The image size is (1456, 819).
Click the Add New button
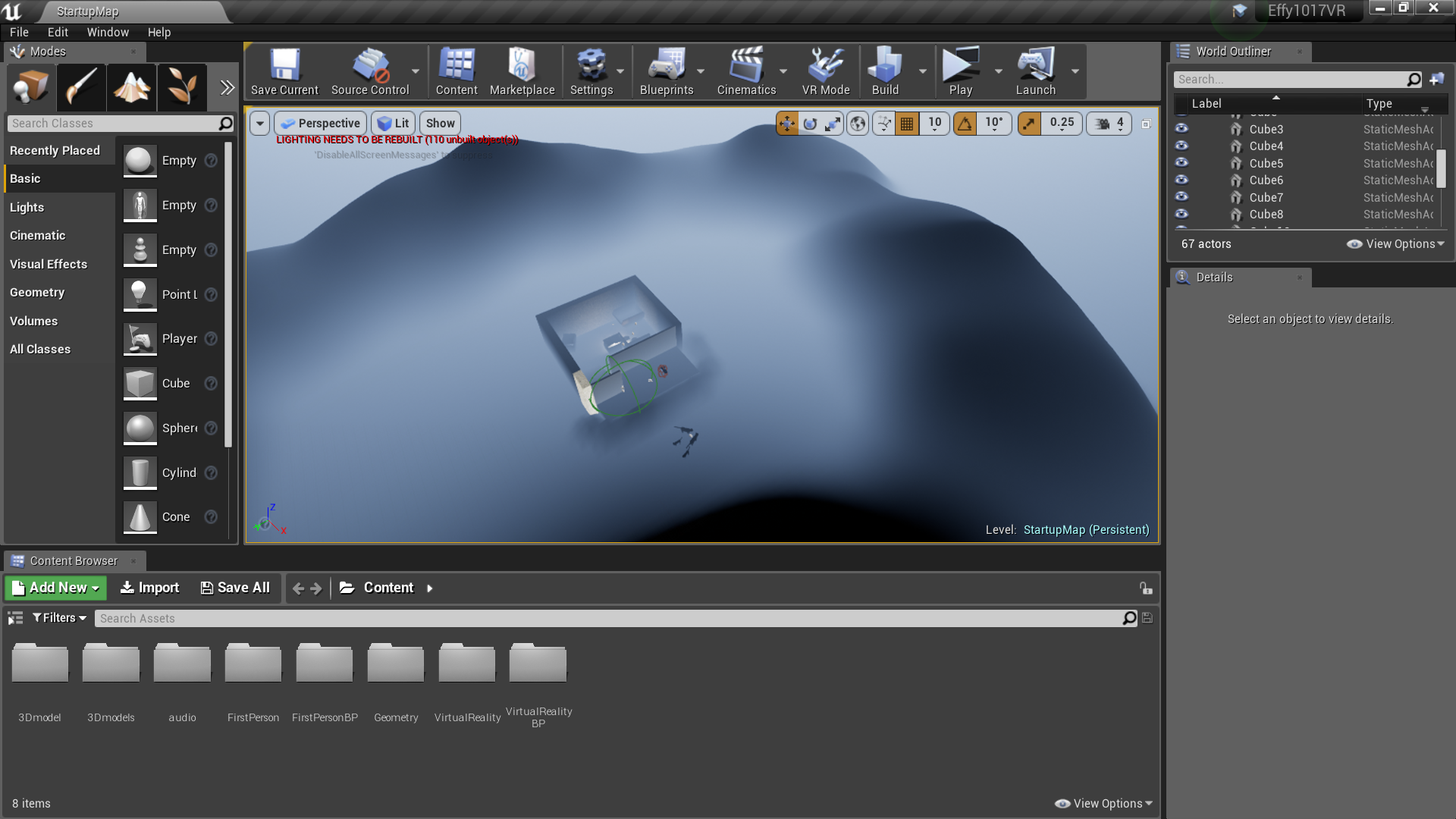pyautogui.click(x=56, y=588)
